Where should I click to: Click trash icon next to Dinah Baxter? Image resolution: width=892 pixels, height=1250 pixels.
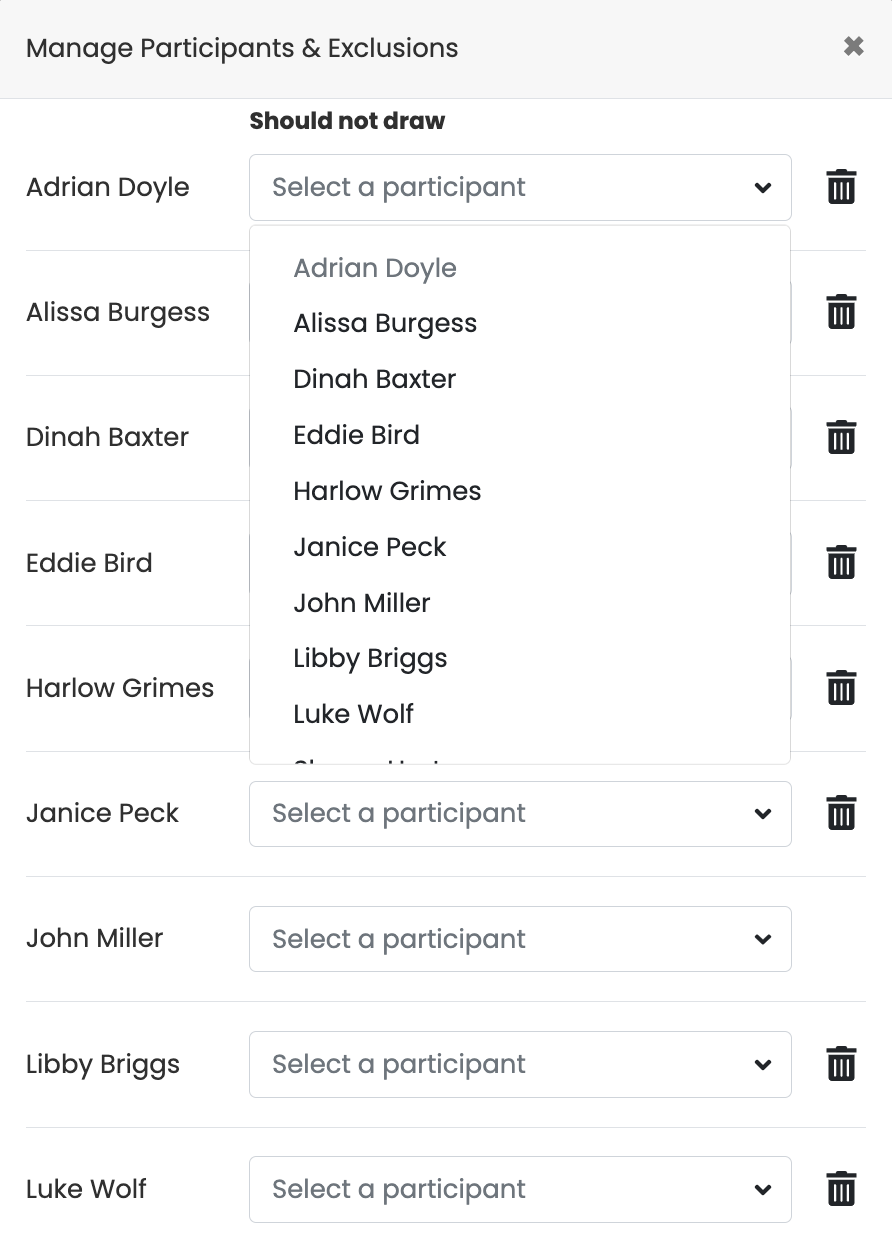tap(841, 437)
